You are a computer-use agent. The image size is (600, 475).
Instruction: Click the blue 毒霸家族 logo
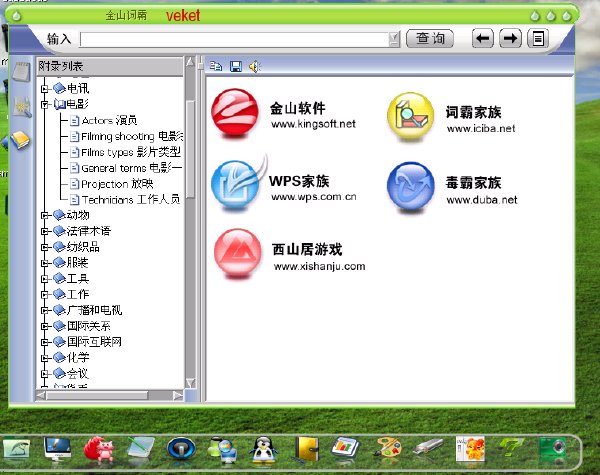pos(411,186)
